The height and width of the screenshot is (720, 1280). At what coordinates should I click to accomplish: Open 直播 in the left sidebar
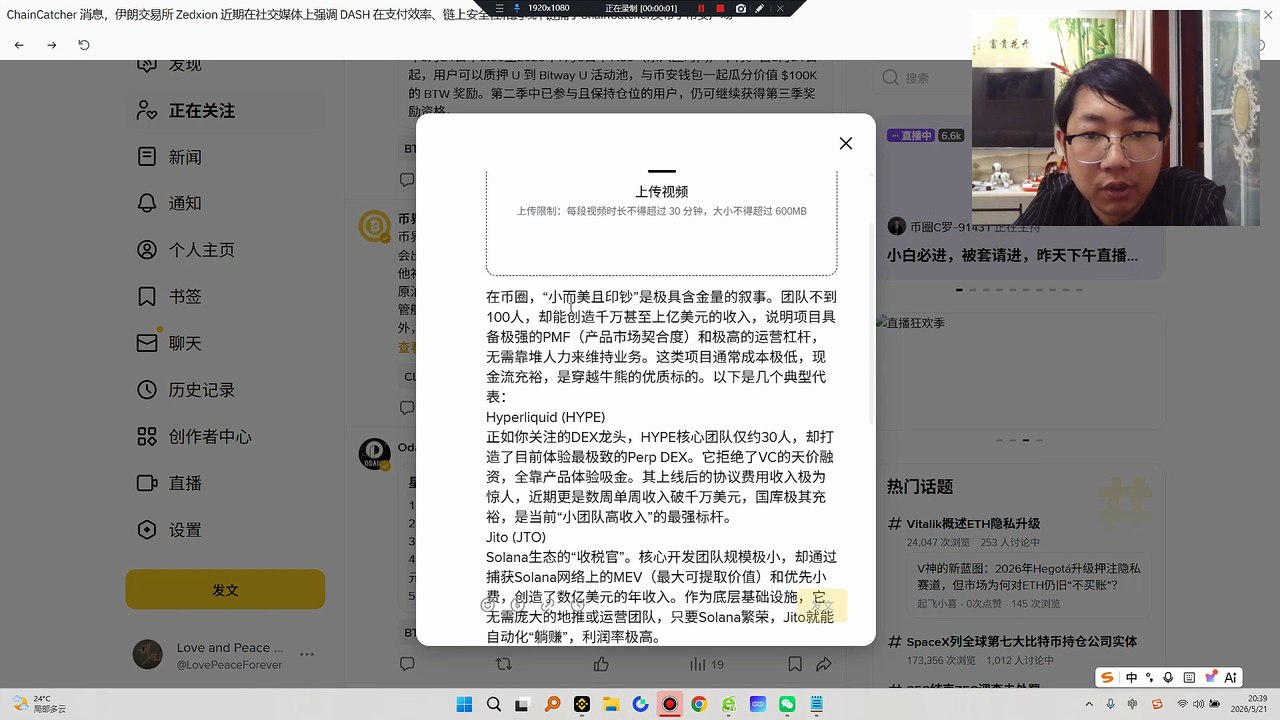tap(225, 483)
